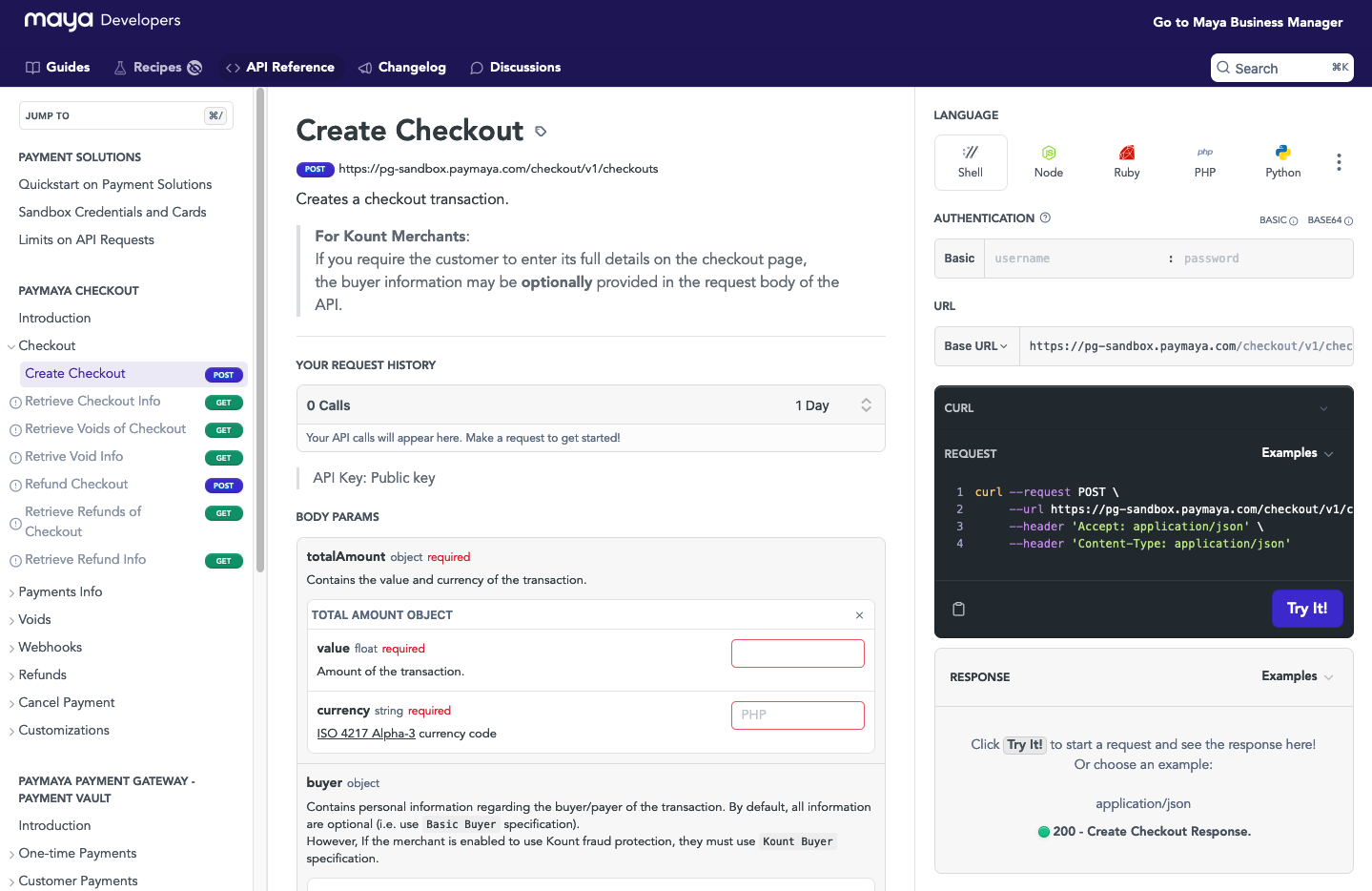Click GET badge for Retrieve Checkout Info
The height and width of the screenshot is (891, 1372).
pyautogui.click(x=224, y=403)
